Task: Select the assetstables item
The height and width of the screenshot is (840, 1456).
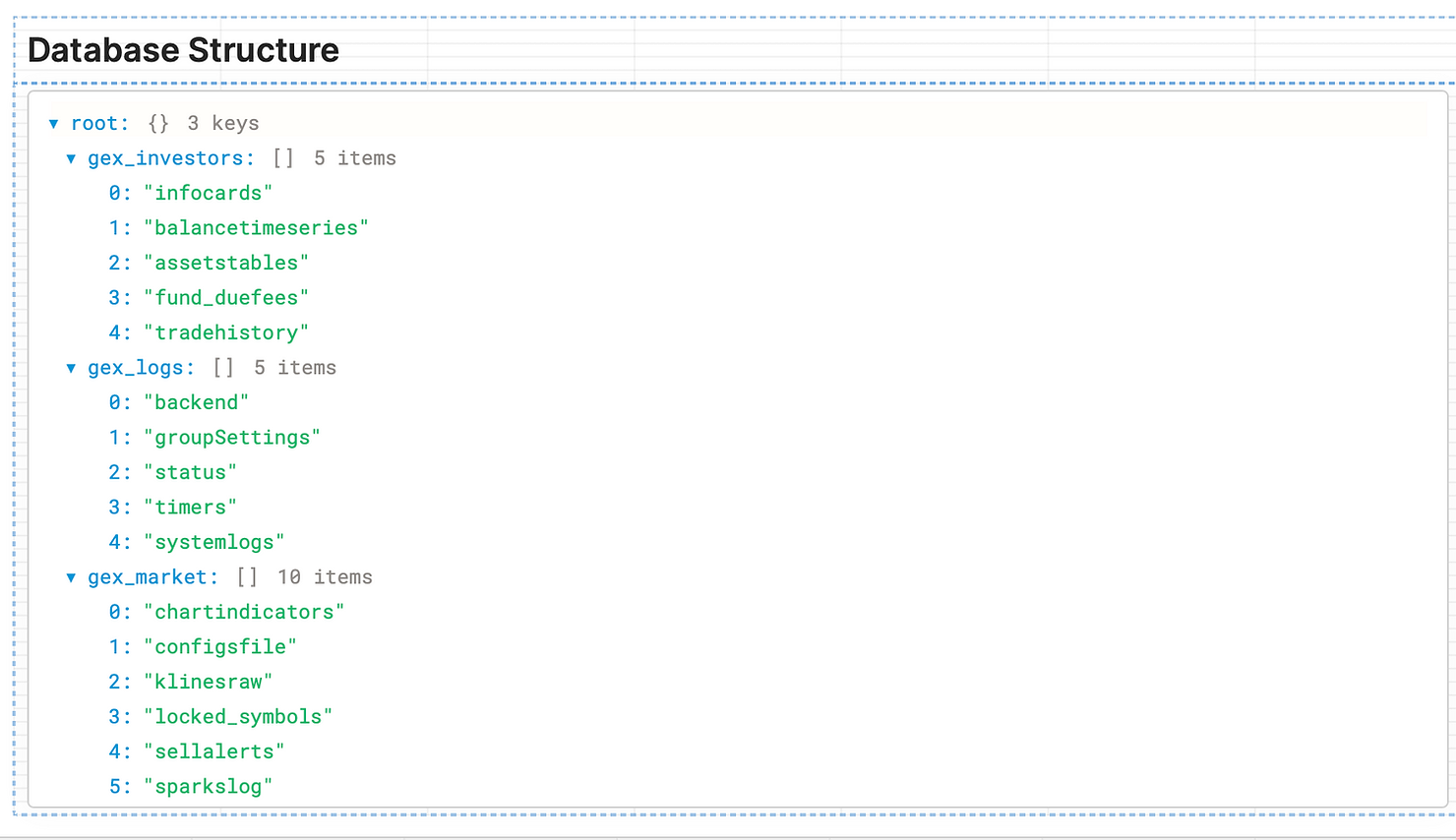Action: [x=227, y=262]
